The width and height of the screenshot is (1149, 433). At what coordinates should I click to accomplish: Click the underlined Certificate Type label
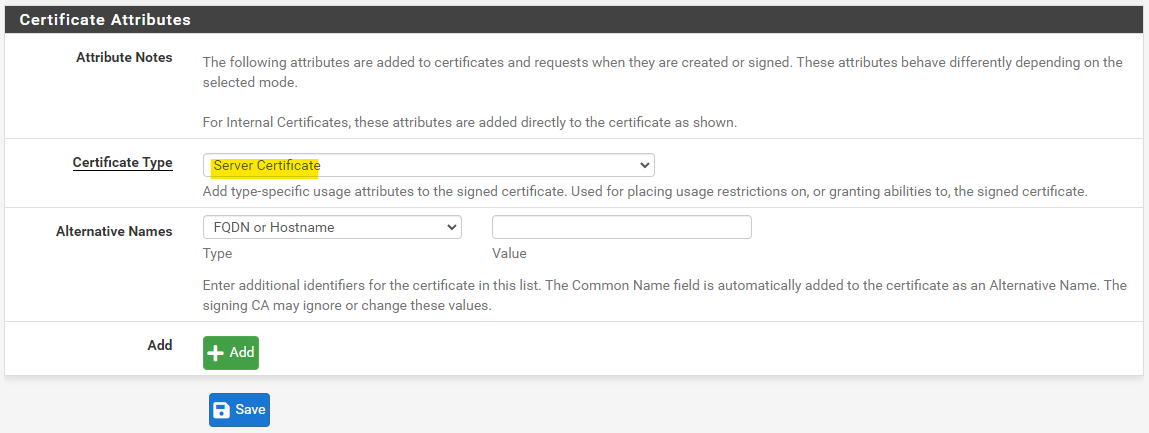122,162
